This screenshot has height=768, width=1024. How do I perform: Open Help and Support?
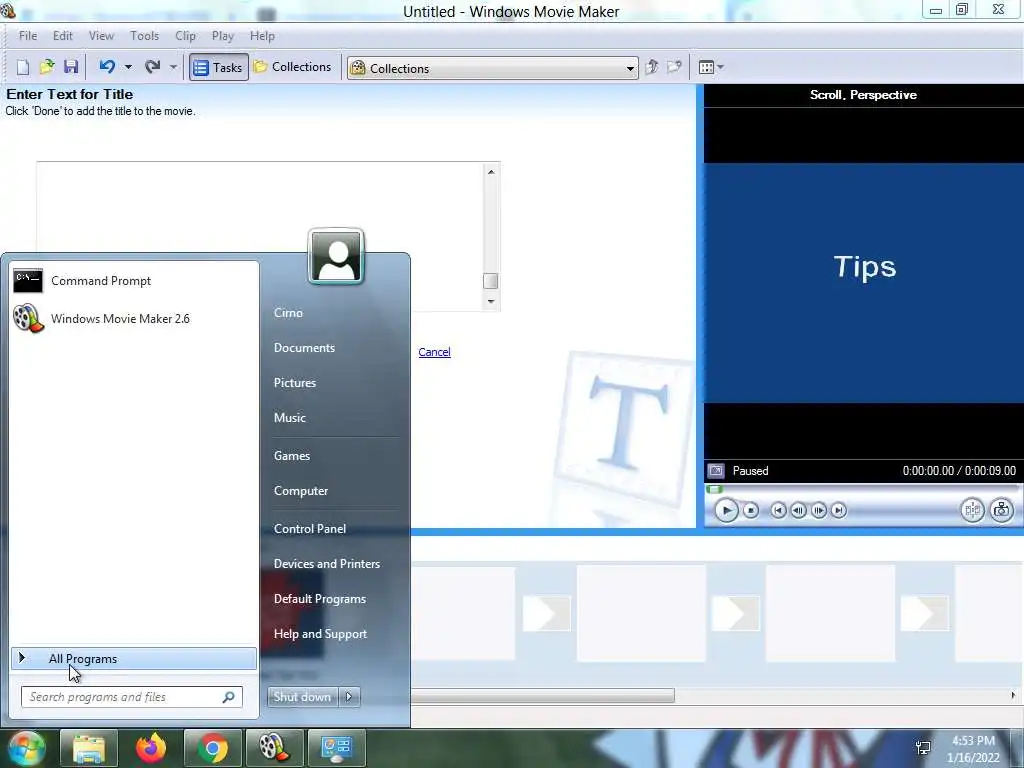point(320,634)
